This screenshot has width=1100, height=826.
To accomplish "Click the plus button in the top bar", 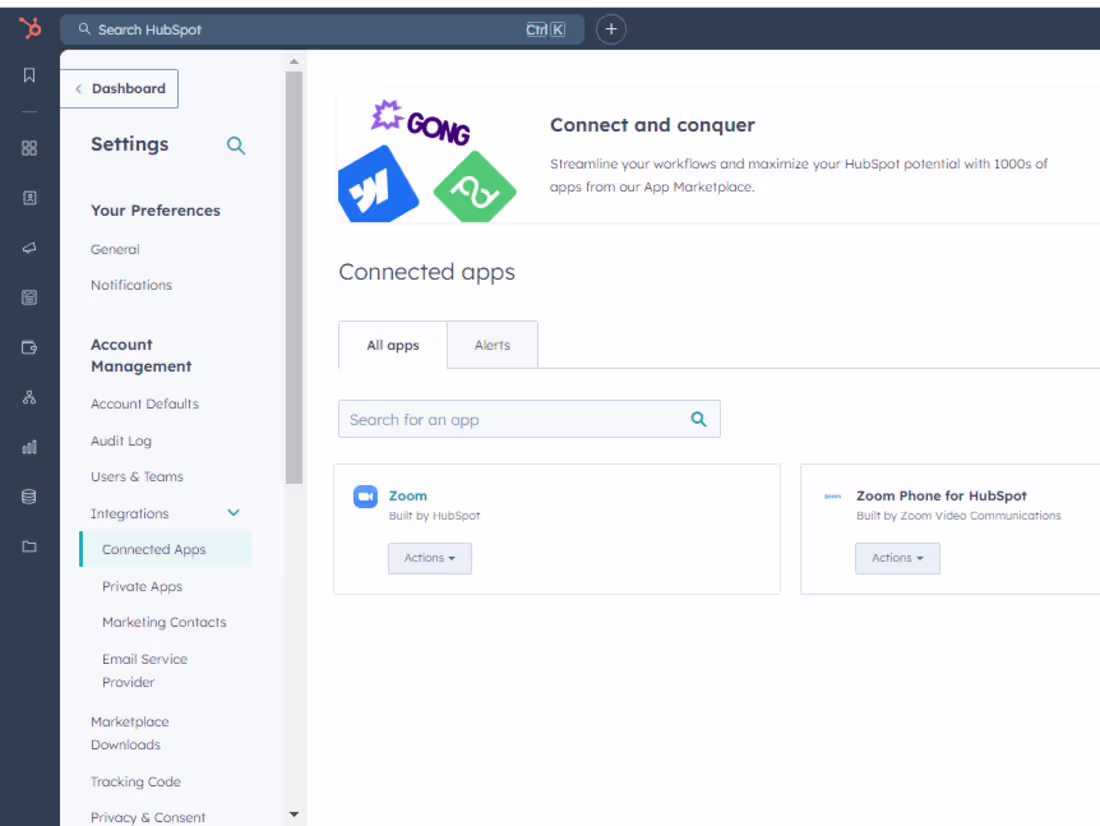I will tap(611, 29).
